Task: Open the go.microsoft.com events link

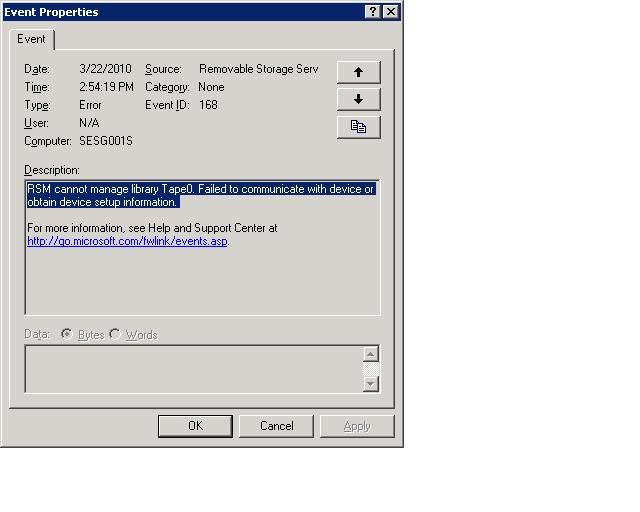Action: [x=127, y=241]
